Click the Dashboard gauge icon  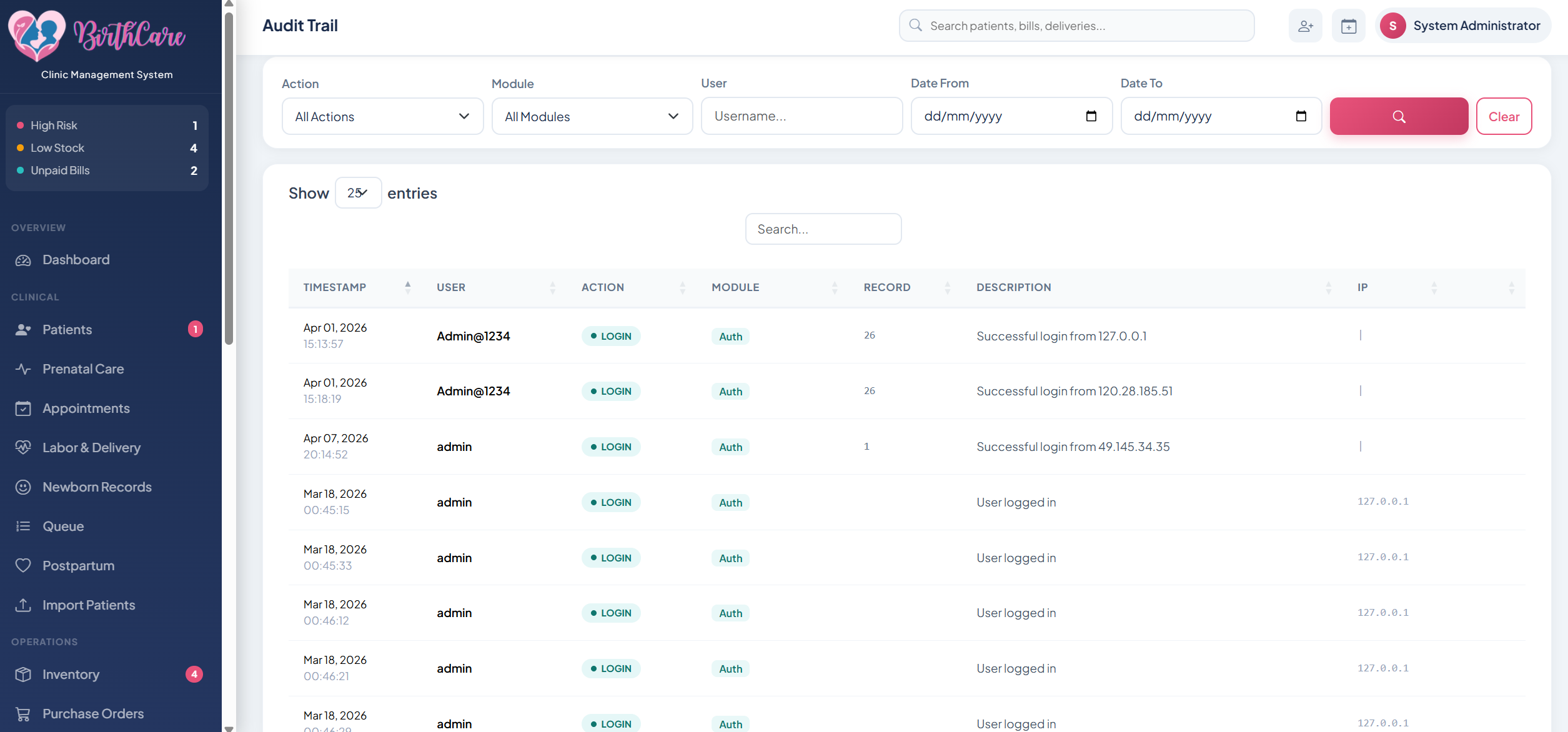coord(23,260)
